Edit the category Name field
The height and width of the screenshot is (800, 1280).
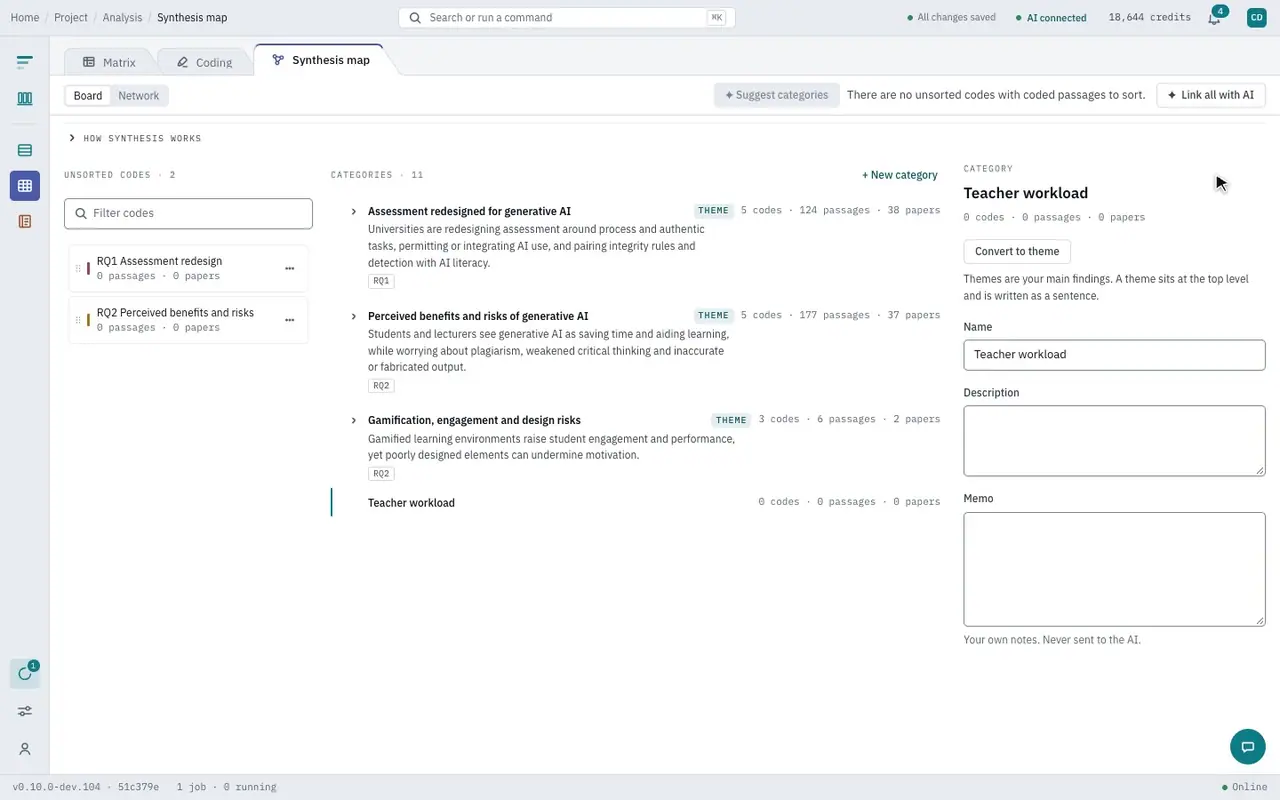pyautogui.click(x=1114, y=354)
